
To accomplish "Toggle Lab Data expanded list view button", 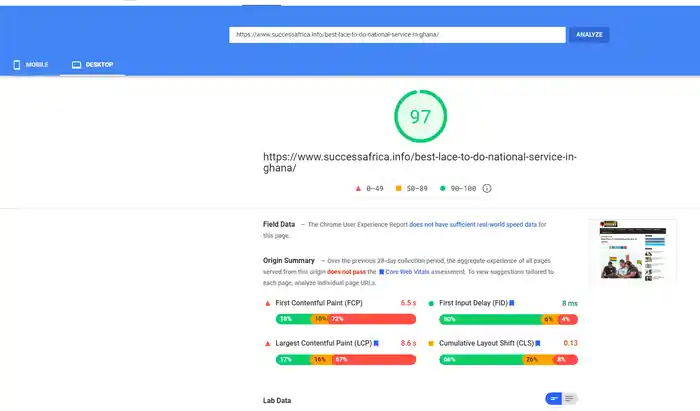I will (569, 399).
